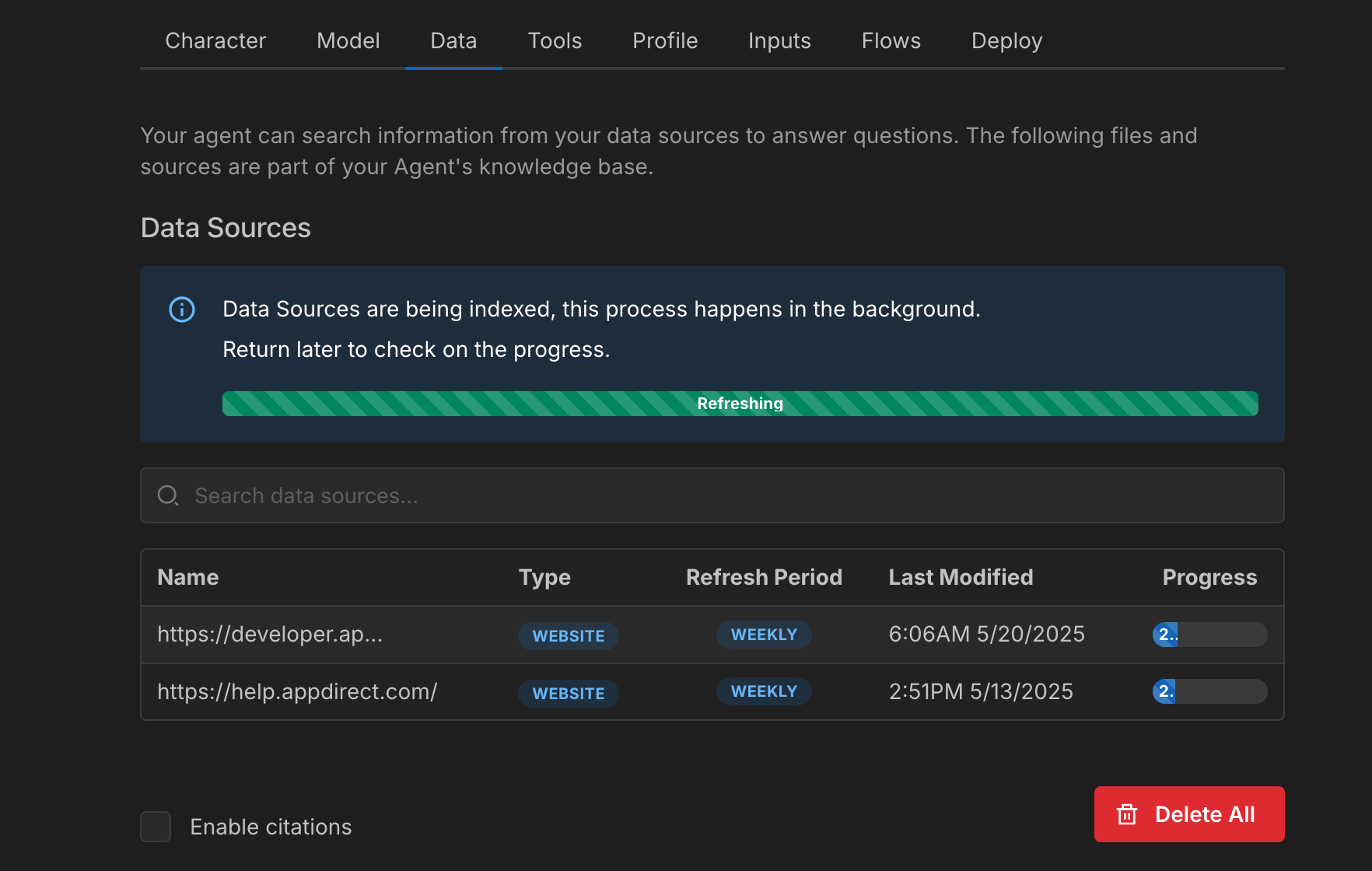Click WEBSITE badge for help.appdirect.com row
The height and width of the screenshot is (871, 1372).
(x=569, y=693)
